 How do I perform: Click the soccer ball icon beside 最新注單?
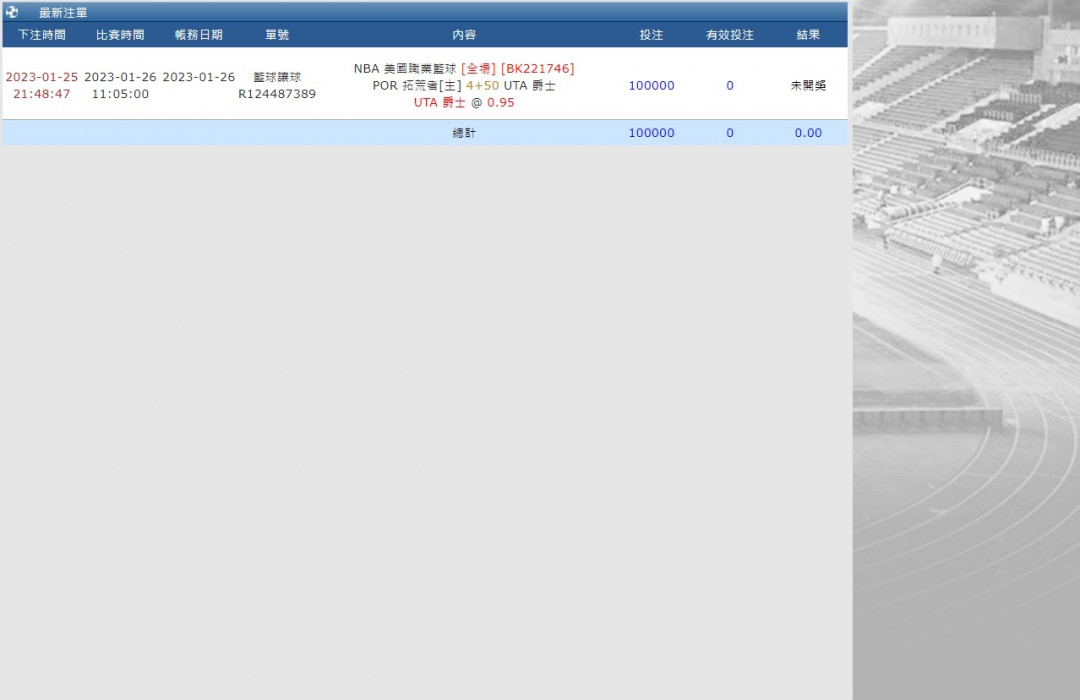(x=12, y=12)
